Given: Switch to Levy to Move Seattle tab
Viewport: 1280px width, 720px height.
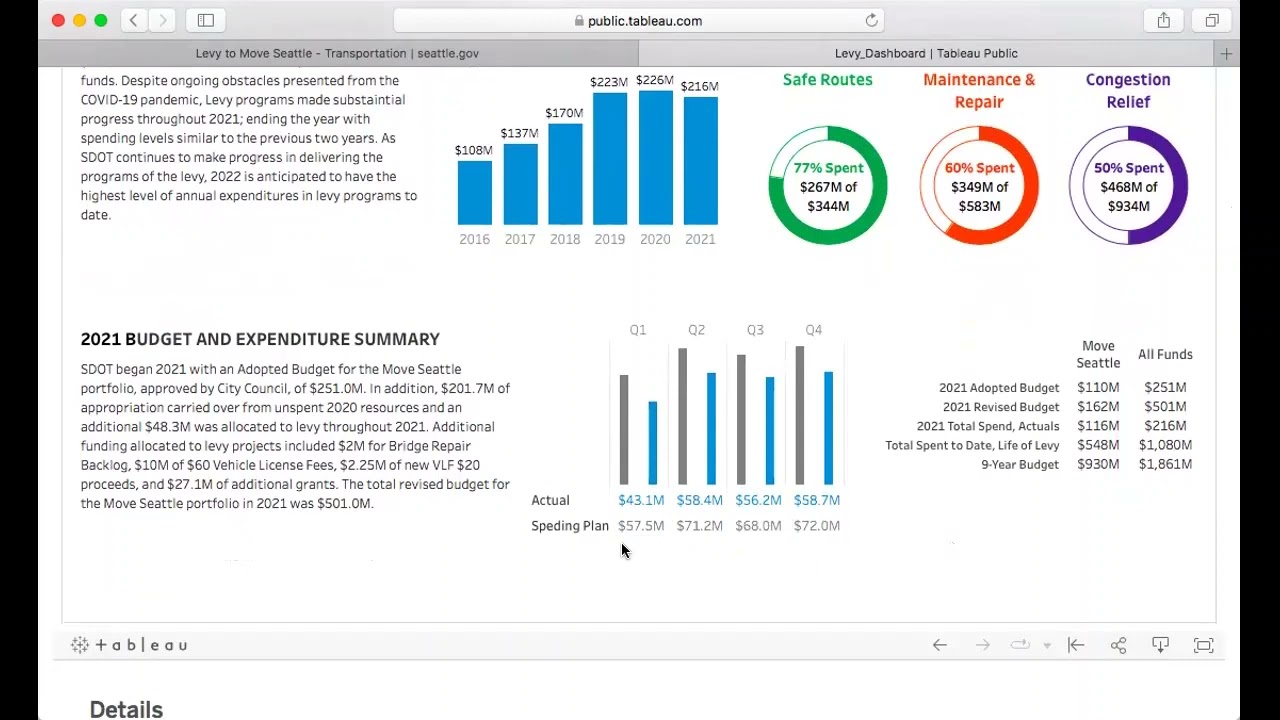Looking at the screenshot, I should (337, 53).
